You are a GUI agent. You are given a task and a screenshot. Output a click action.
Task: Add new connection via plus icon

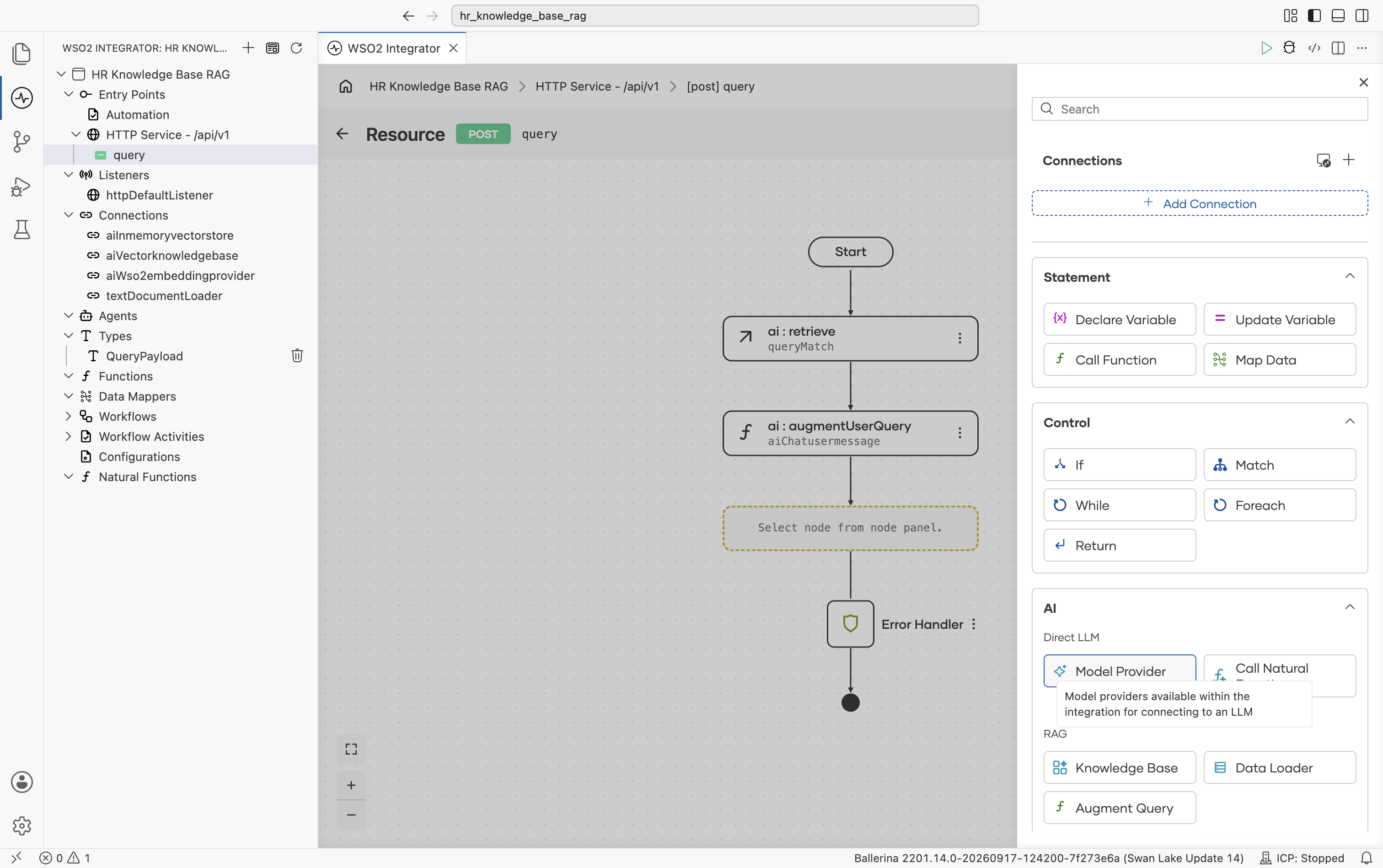(1349, 160)
